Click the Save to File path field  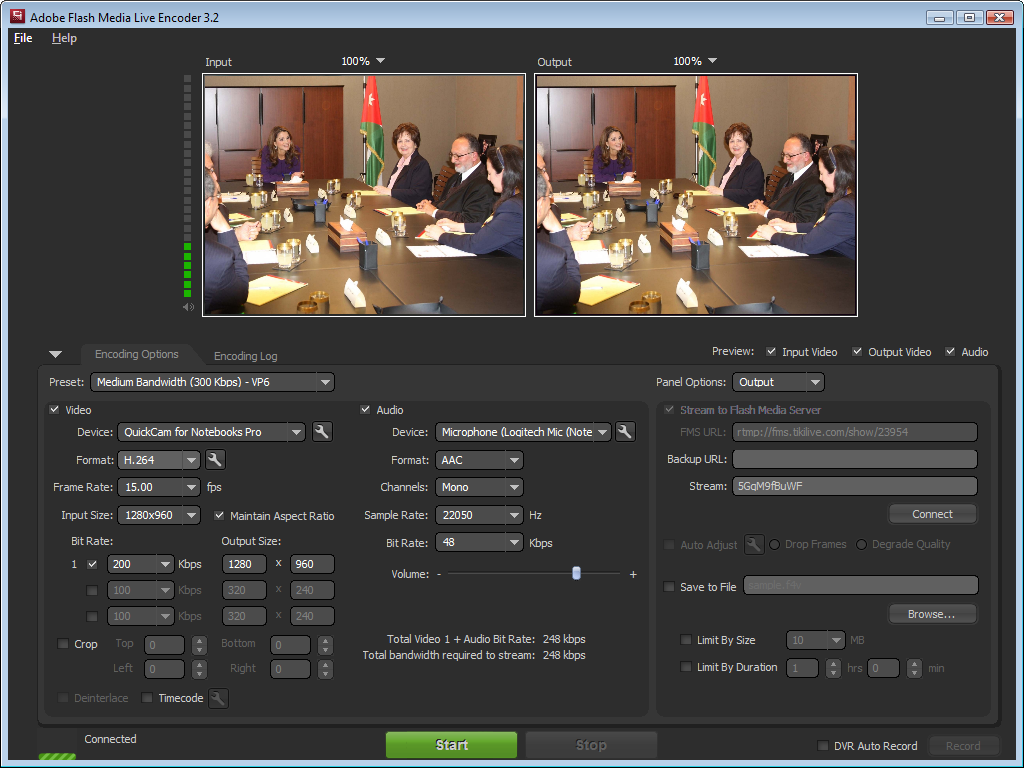(x=861, y=585)
